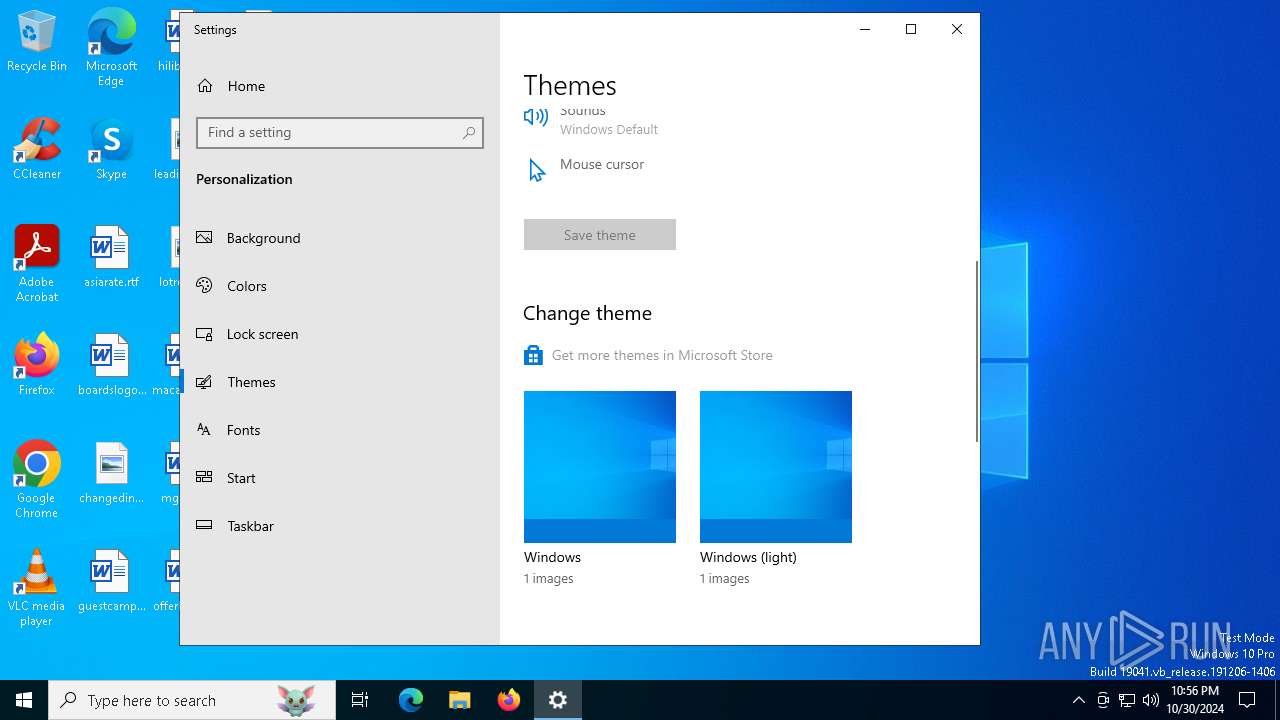Open the Action Center notifications
The width and height of the screenshot is (1280, 720).
(1247, 700)
